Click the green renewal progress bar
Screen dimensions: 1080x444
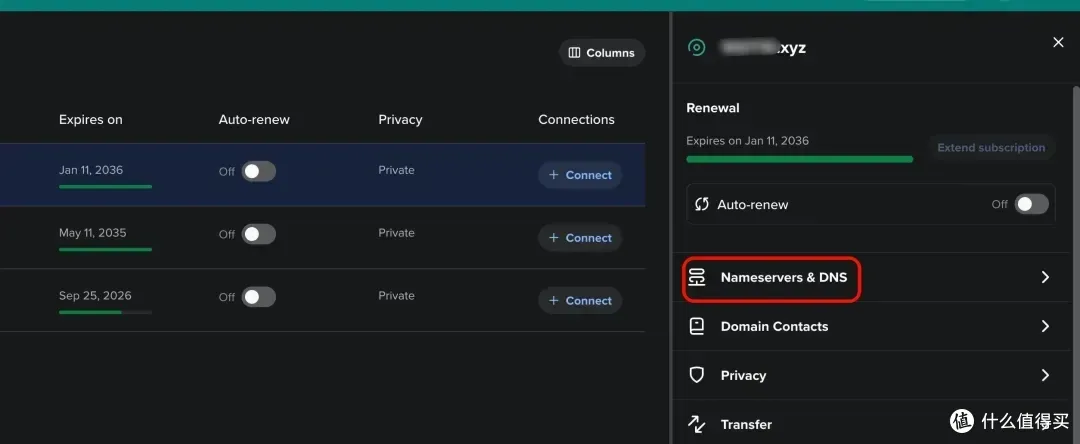(x=799, y=159)
